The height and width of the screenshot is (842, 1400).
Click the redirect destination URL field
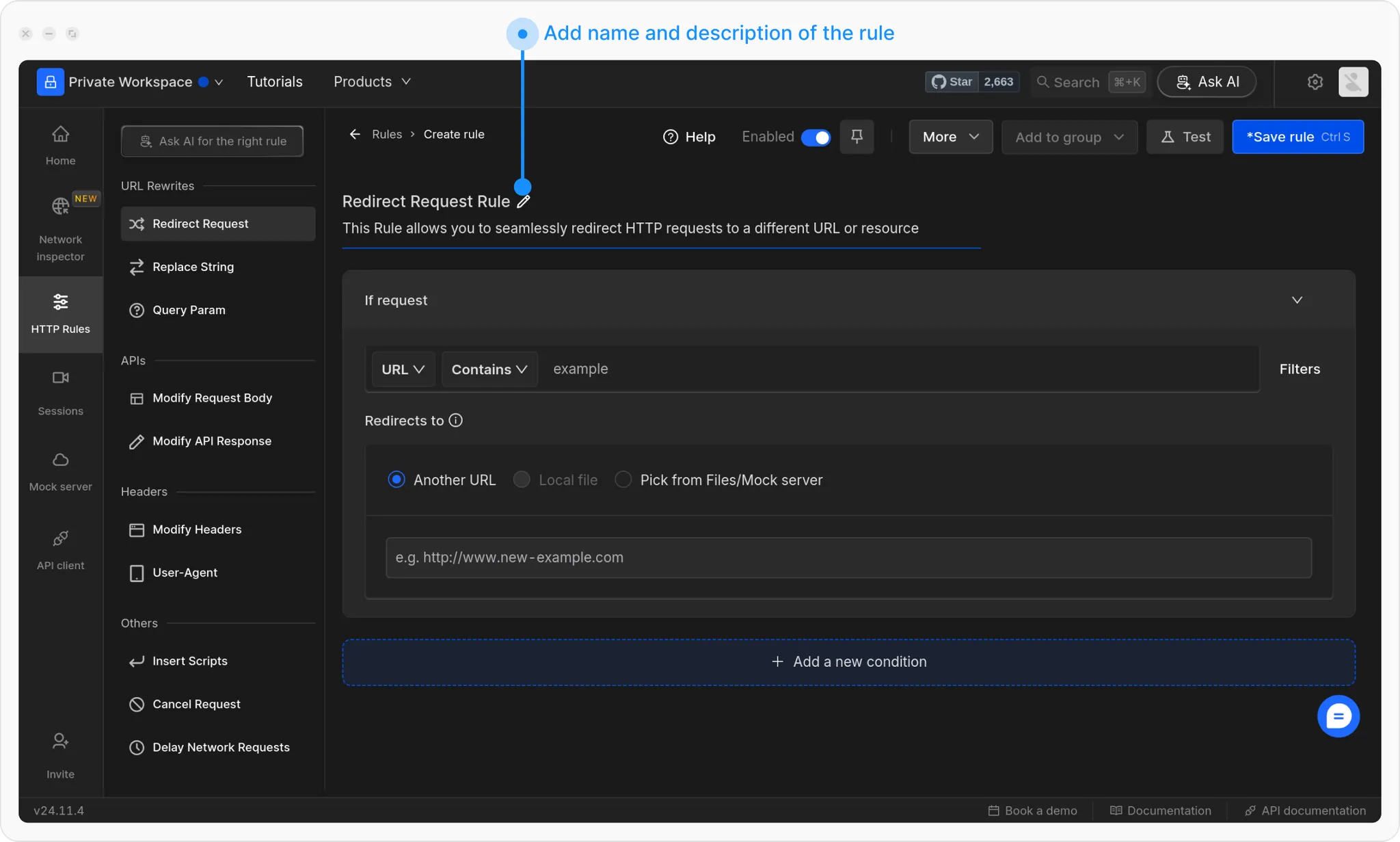tap(848, 557)
